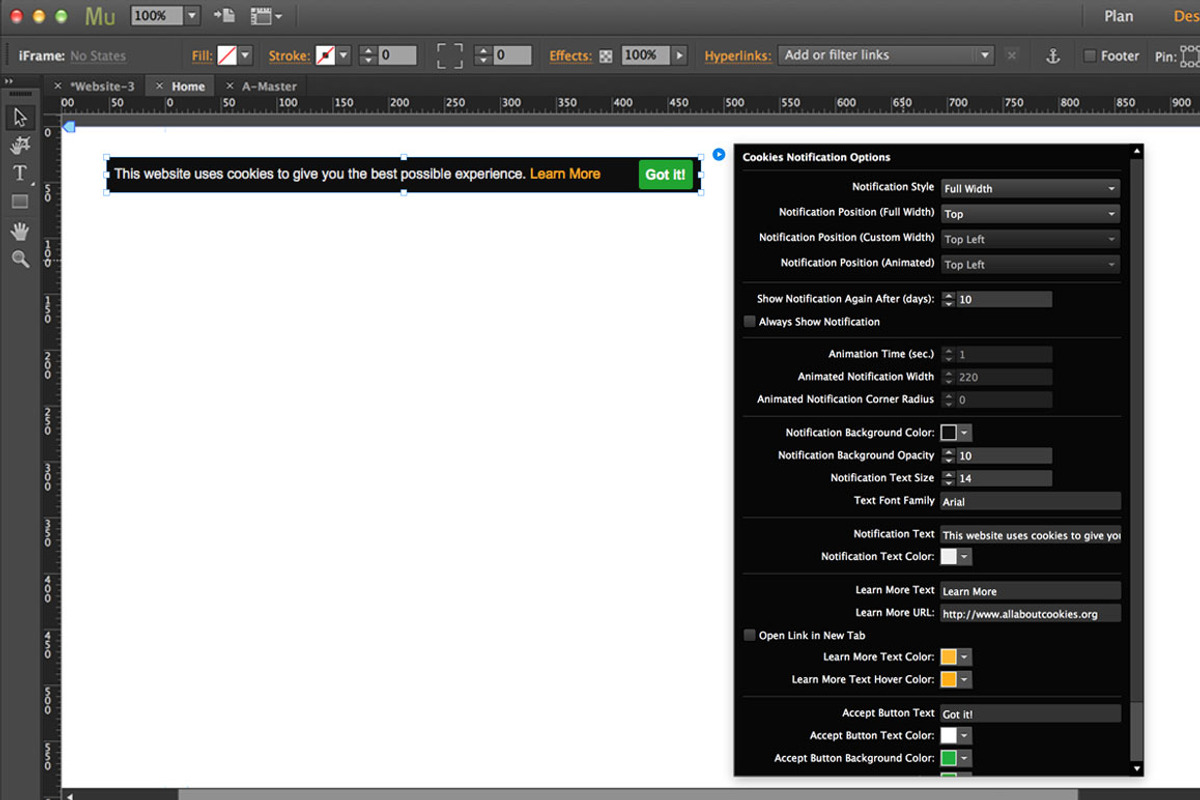Switch to the *Website-3 tab
Screen dimensions: 1200x800
(x=102, y=86)
